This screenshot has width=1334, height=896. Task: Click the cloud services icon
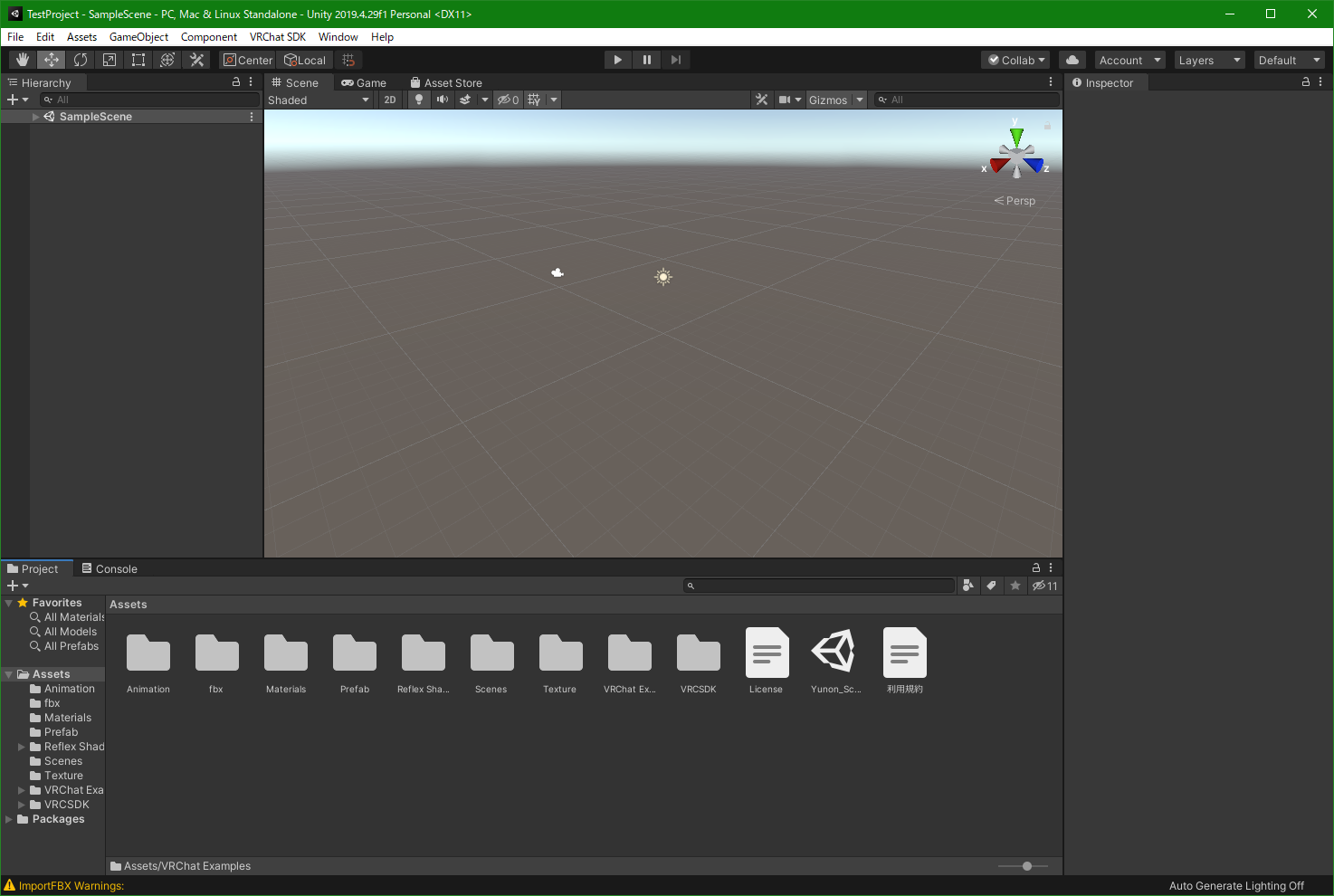(1072, 60)
